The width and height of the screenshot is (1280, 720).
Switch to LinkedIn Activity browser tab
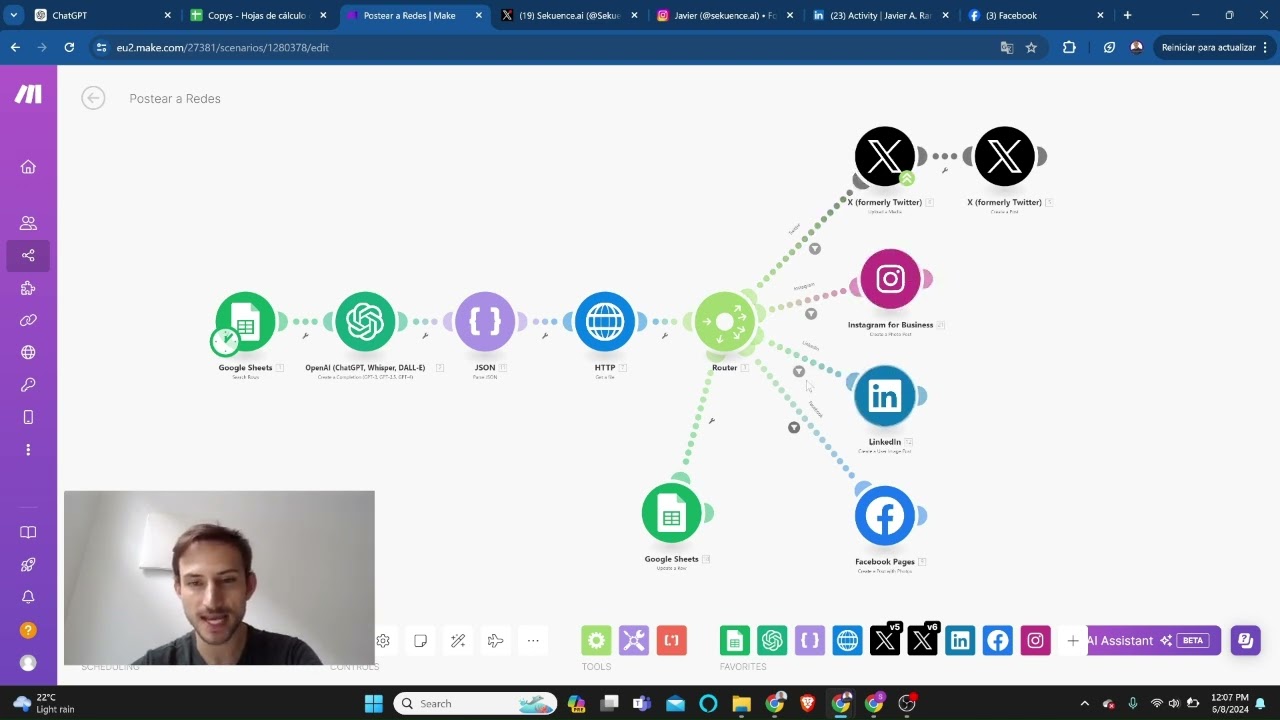882,15
